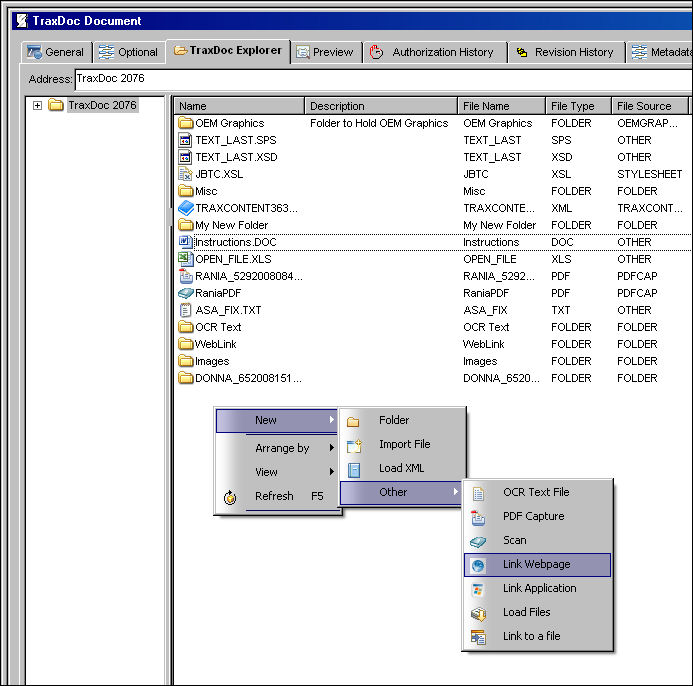
Task: Click the Link Webpage globe icon
Action: pyautogui.click(x=478, y=565)
